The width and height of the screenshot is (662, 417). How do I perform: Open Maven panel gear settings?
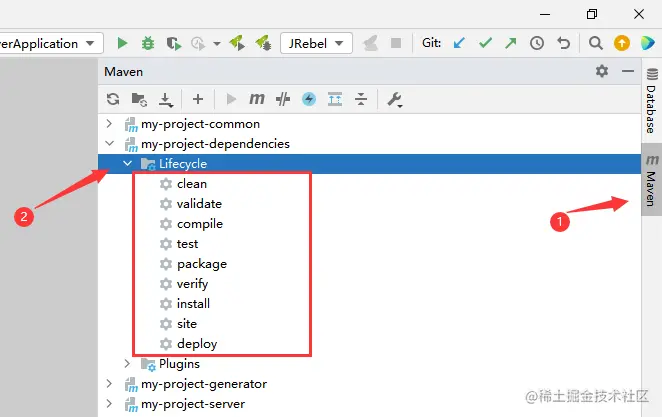pyautogui.click(x=602, y=71)
